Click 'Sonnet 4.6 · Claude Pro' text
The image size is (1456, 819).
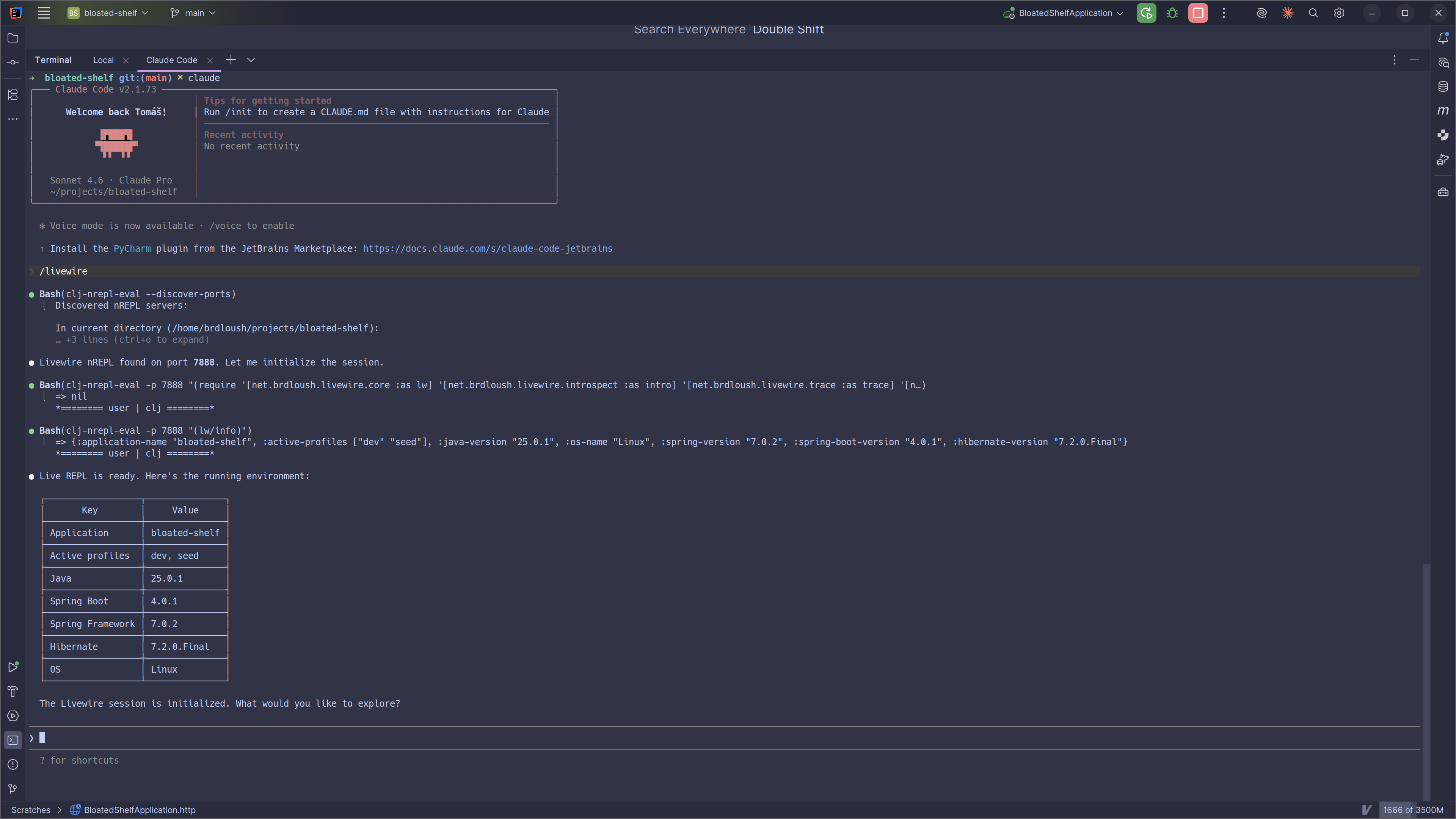tap(111, 180)
